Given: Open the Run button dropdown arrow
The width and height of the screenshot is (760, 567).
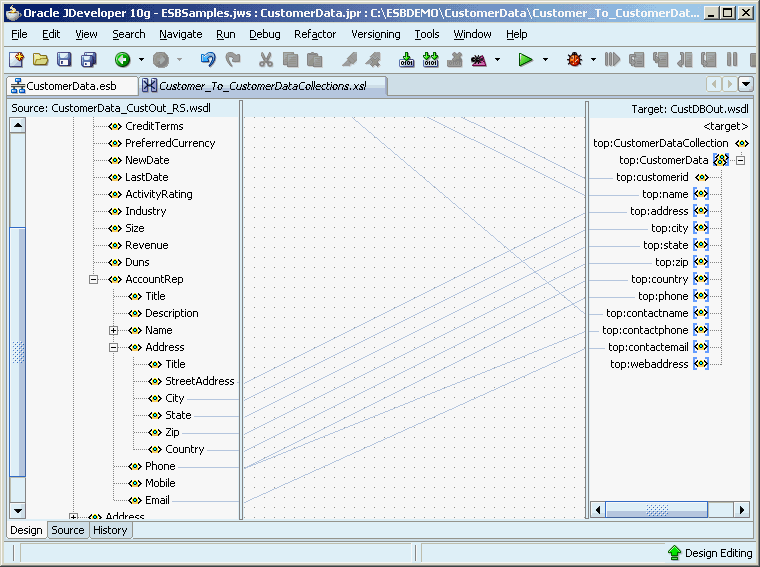Looking at the screenshot, I should click(x=545, y=60).
